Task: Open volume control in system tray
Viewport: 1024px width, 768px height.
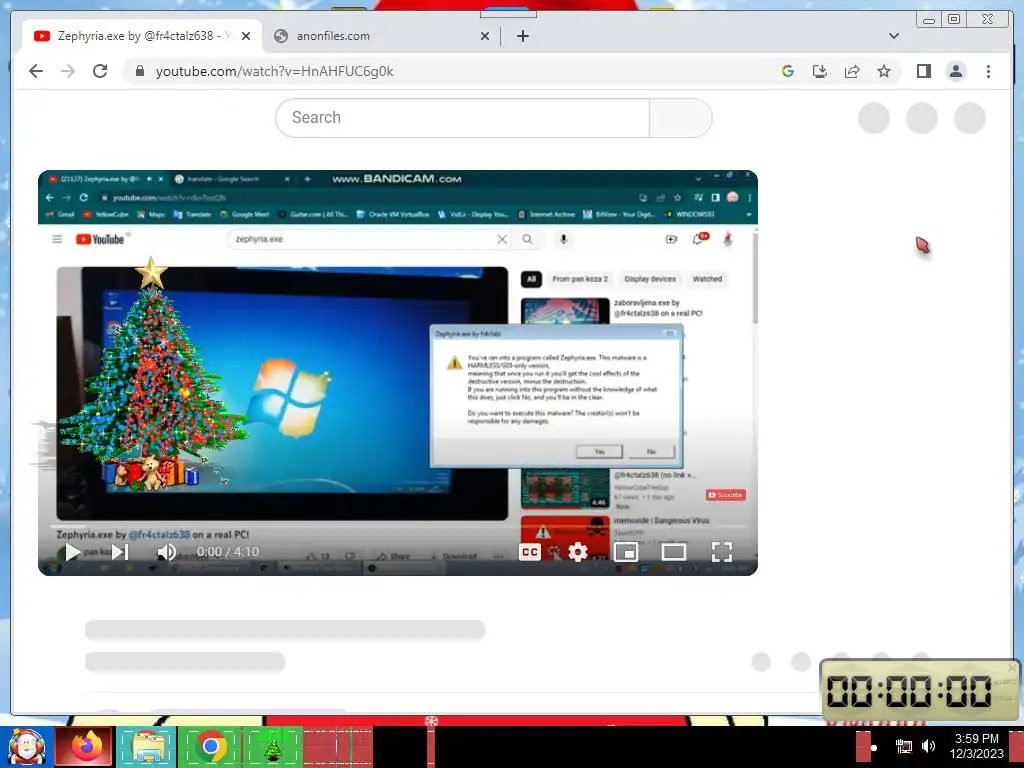Action: 928,746
